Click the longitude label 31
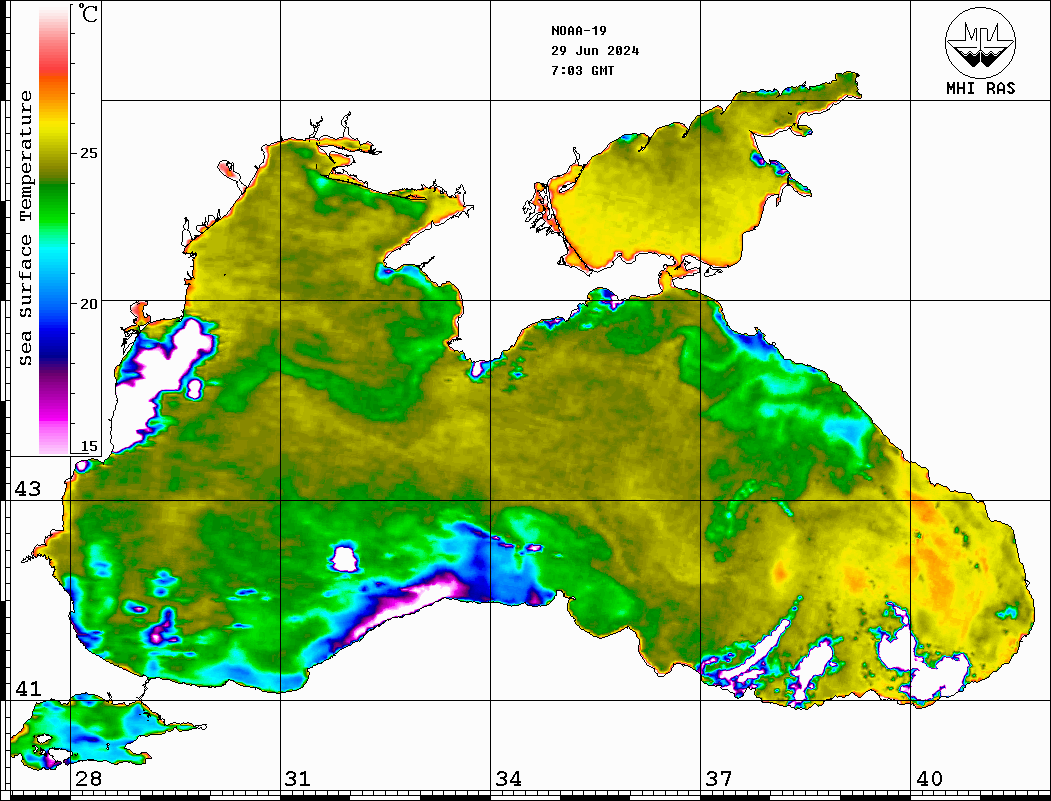The height and width of the screenshot is (801, 1051). (298, 778)
